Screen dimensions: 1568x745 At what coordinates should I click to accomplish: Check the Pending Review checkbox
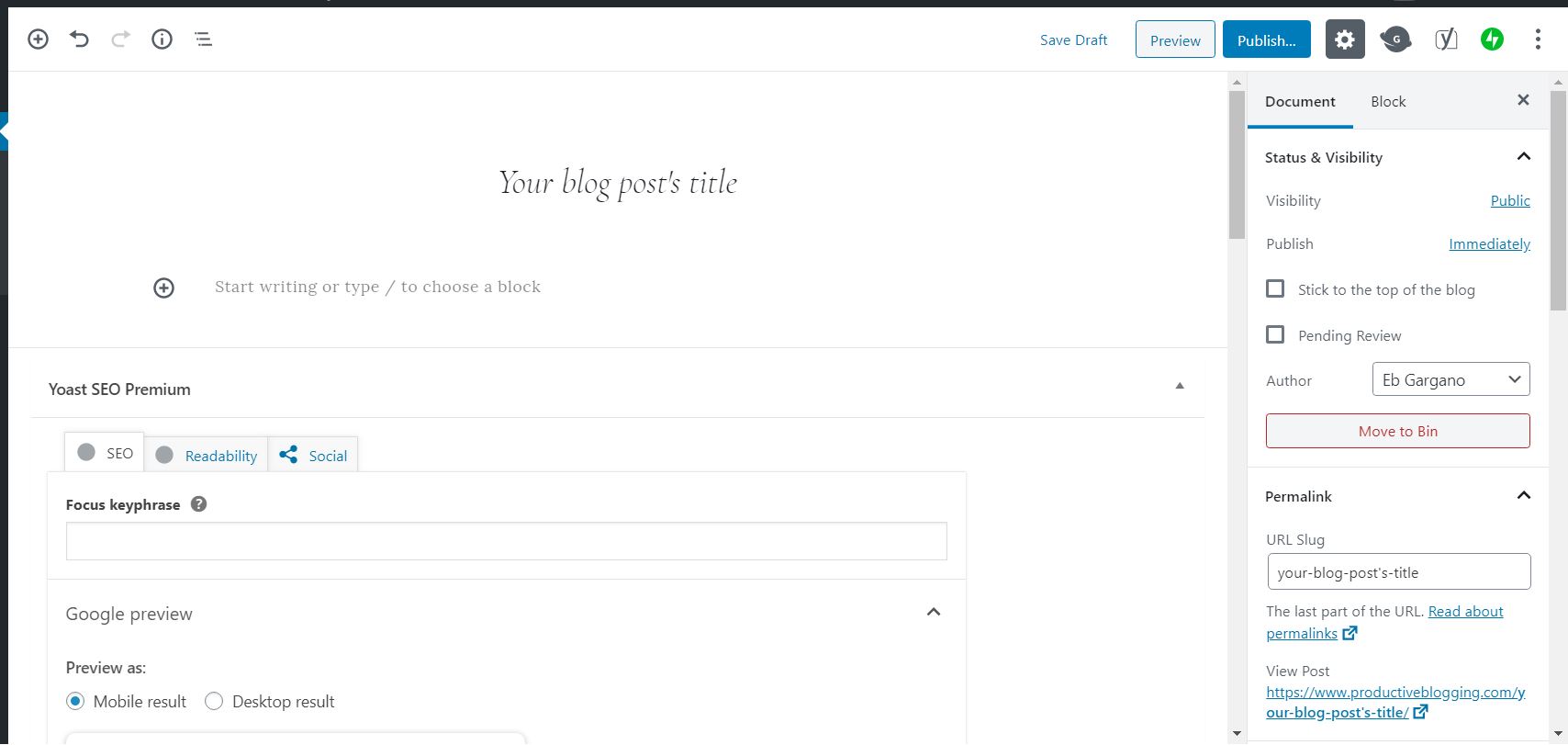[x=1275, y=335]
